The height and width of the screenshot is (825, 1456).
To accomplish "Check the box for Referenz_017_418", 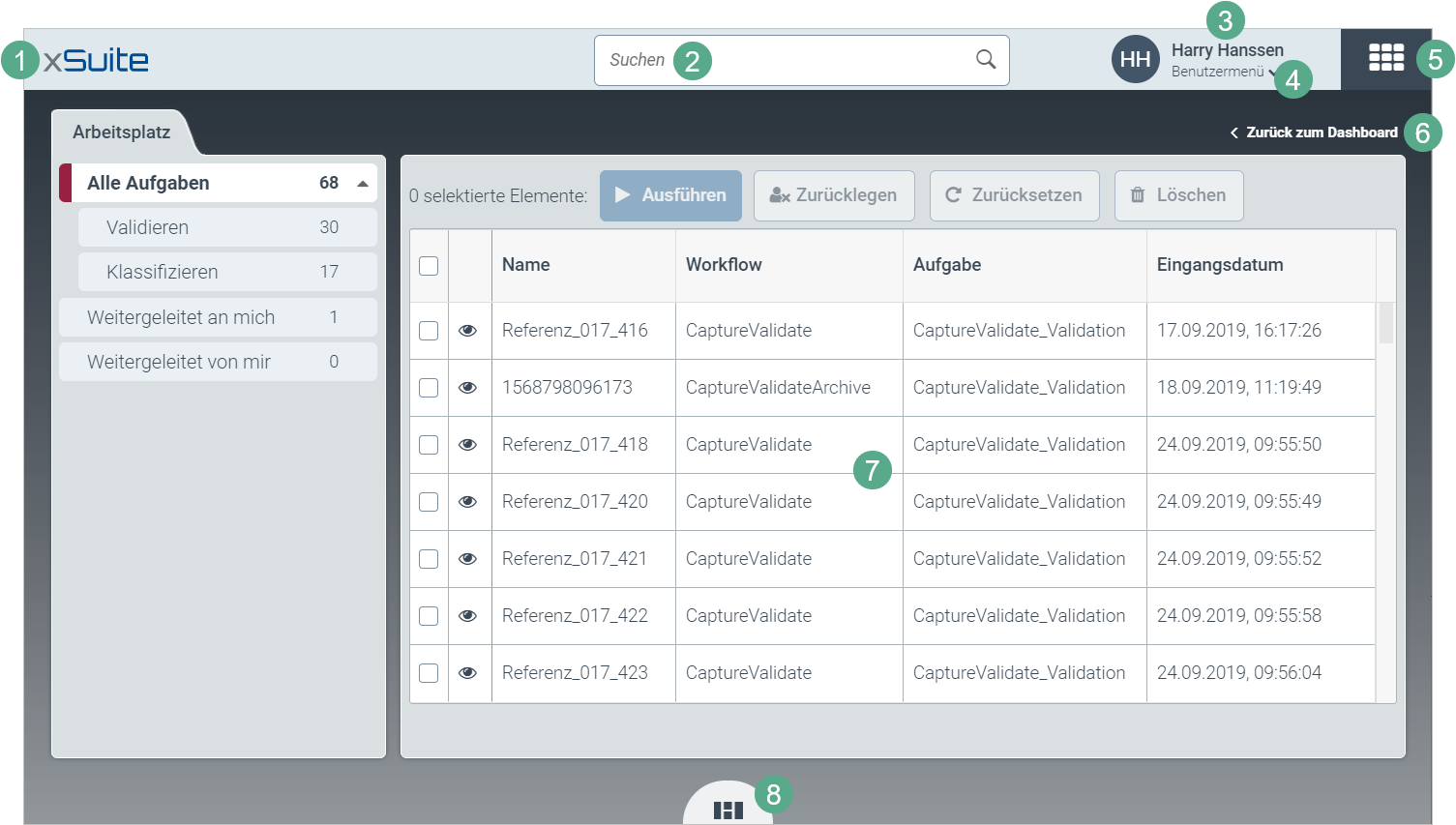I will (429, 445).
